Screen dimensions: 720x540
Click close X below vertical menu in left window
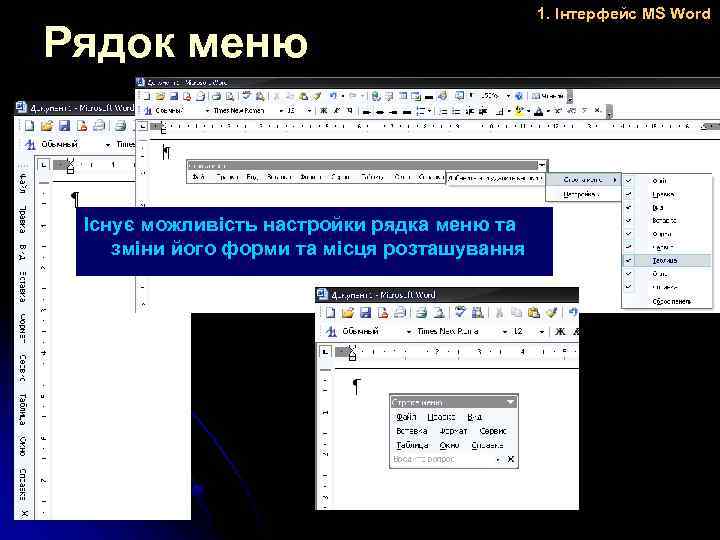[x=24, y=513]
